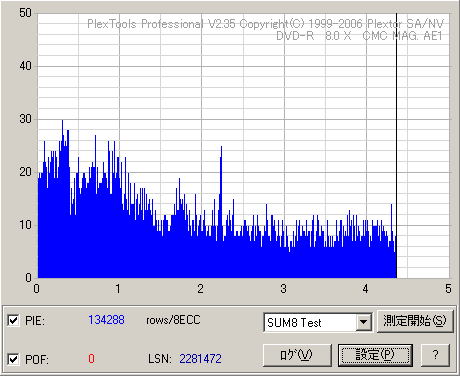Click the rows/8ECC unit label
This screenshot has height=376, width=460.
click(x=173, y=320)
